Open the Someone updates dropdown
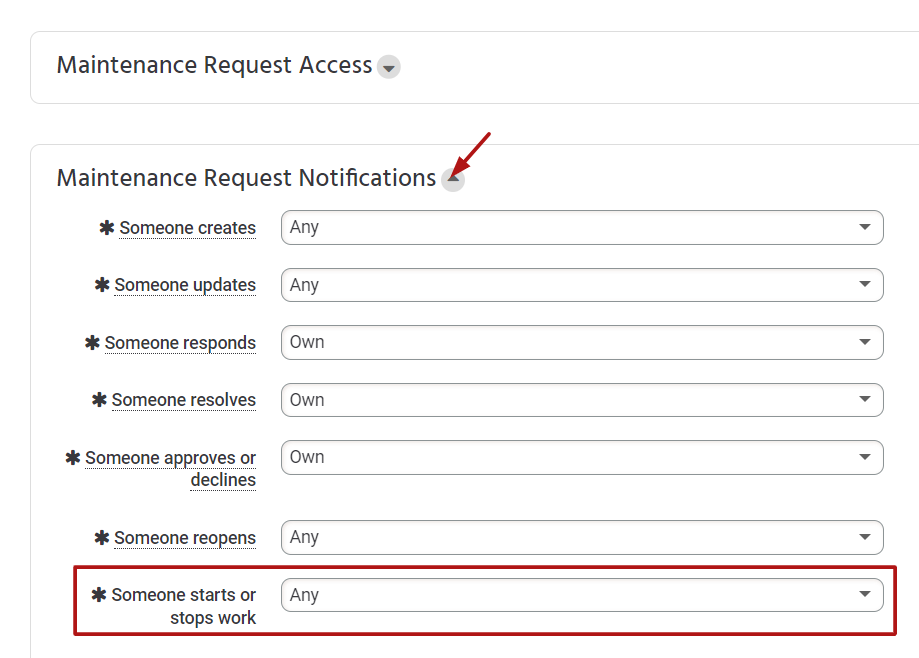This screenshot has width=919, height=658. pos(582,285)
